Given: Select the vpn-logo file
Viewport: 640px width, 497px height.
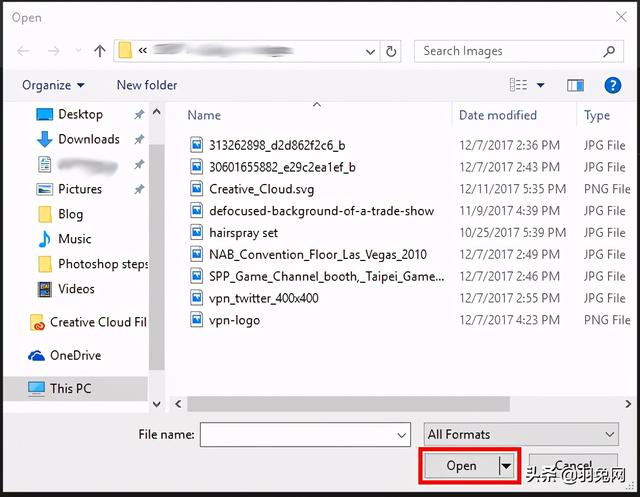Looking at the screenshot, I should 235,320.
